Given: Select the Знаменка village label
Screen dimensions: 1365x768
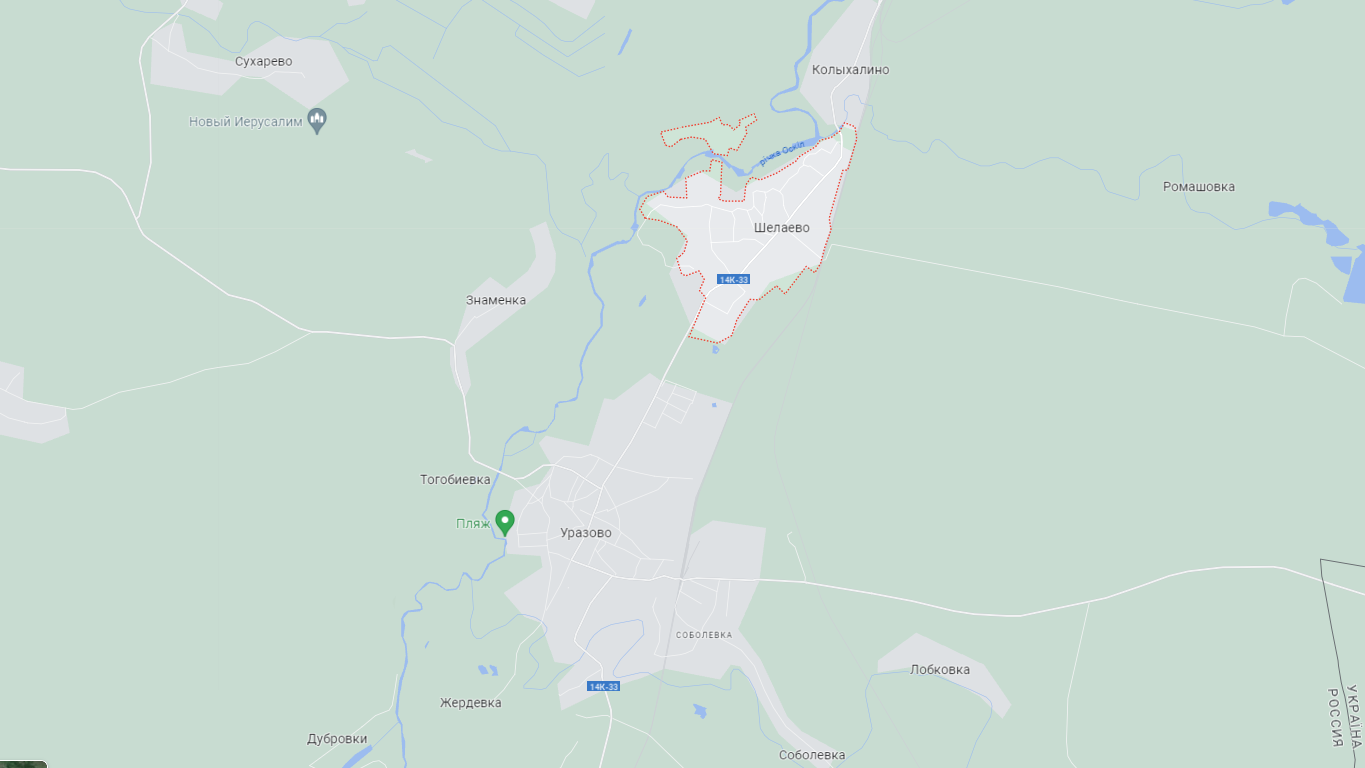Looking at the screenshot, I should coord(496,300).
